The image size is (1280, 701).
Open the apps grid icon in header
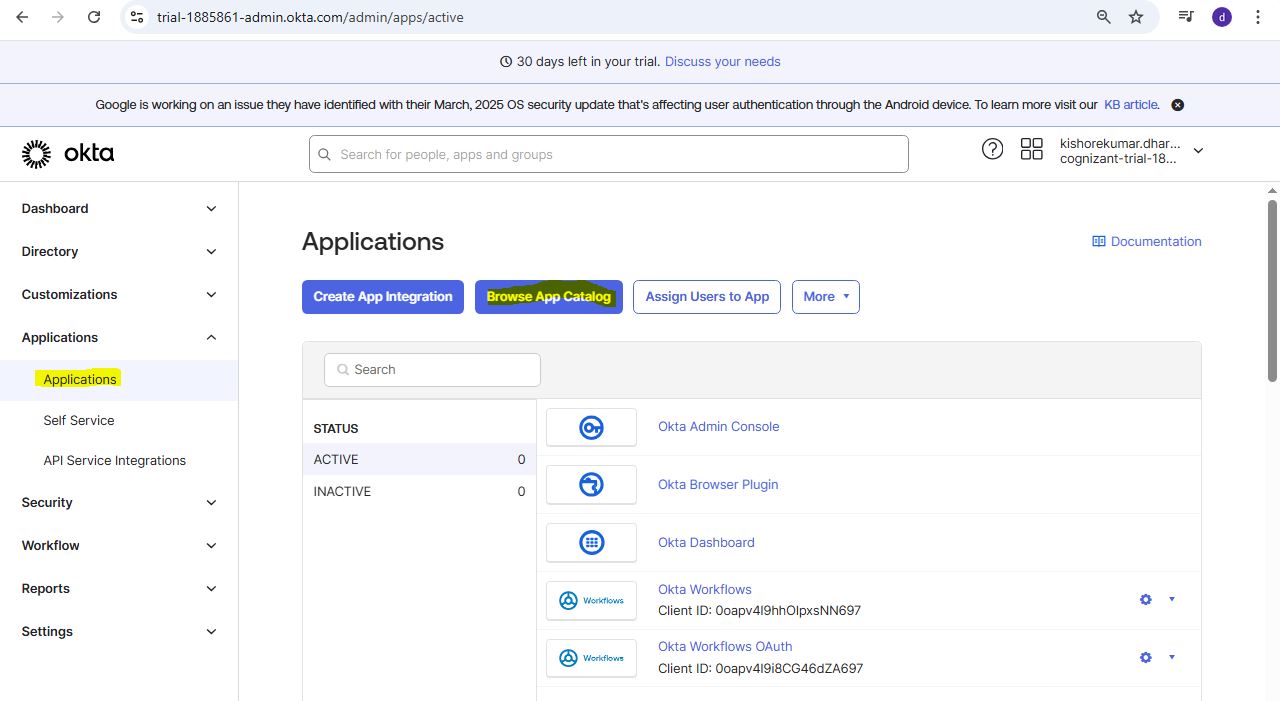pos(1031,149)
